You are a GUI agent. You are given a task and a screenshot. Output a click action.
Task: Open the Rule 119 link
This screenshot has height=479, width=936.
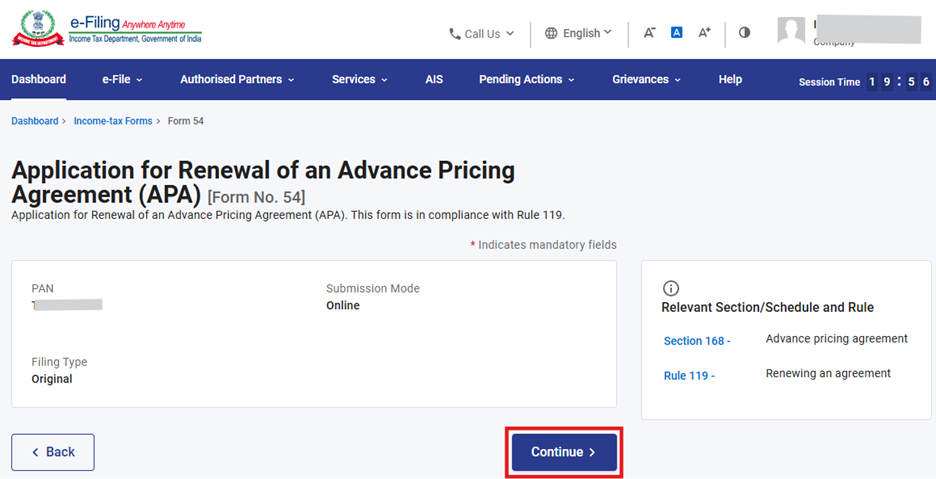pyautogui.click(x=689, y=376)
